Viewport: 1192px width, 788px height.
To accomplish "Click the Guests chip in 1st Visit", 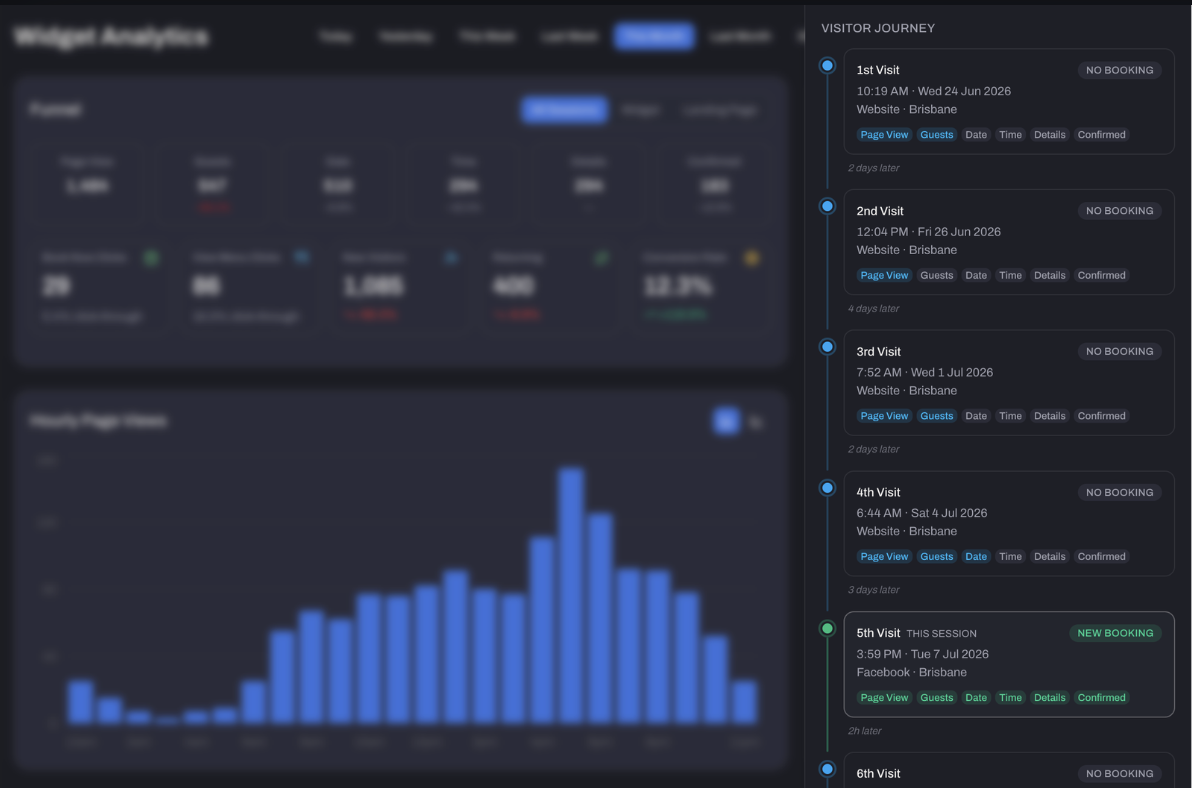I will [937, 134].
